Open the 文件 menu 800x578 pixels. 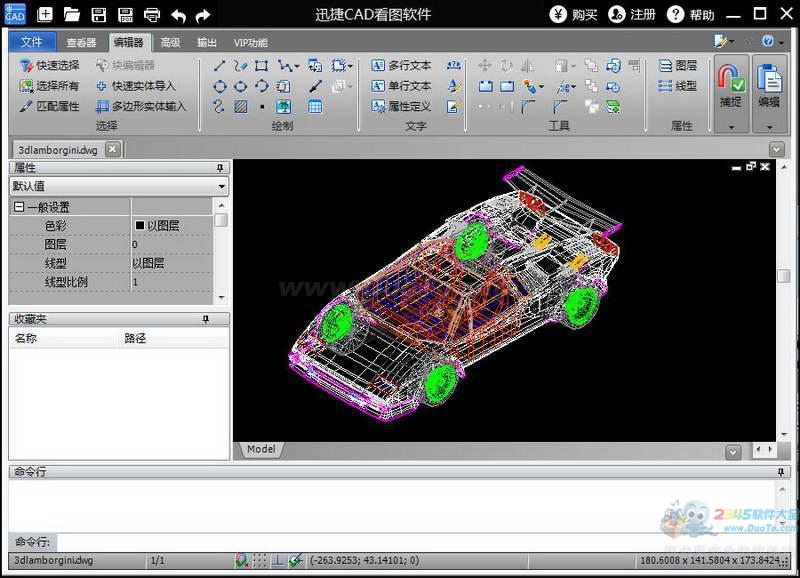point(32,43)
